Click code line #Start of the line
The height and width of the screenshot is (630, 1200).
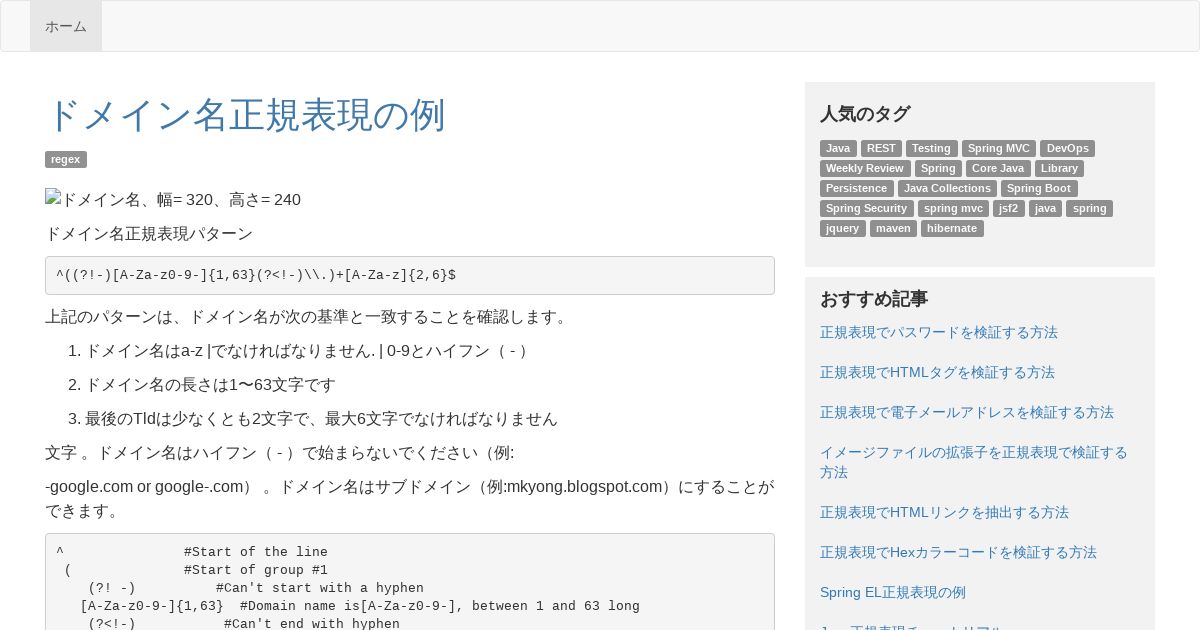point(256,552)
